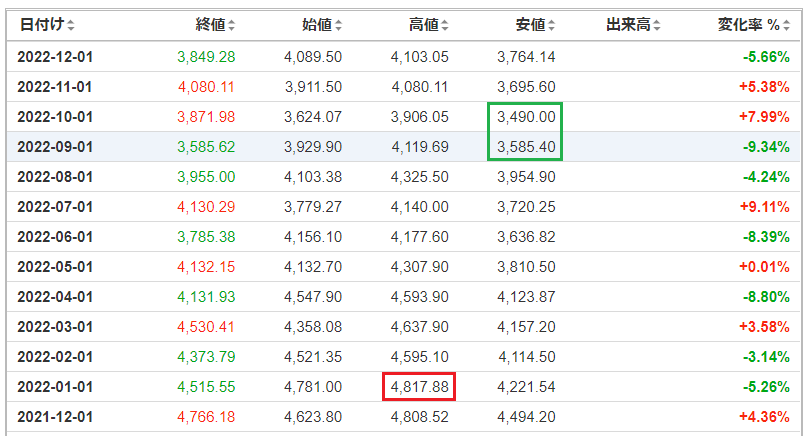Click change rate +3.58%
The width and height of the screenshot is (807, 436).
tap(764, 326)
